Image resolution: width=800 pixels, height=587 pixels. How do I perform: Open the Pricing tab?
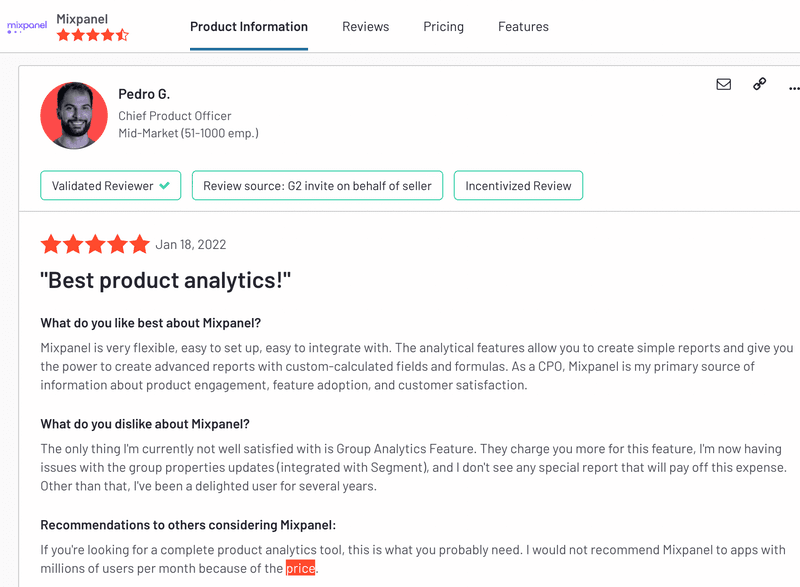pyautogui.click(x=443, y=27)
